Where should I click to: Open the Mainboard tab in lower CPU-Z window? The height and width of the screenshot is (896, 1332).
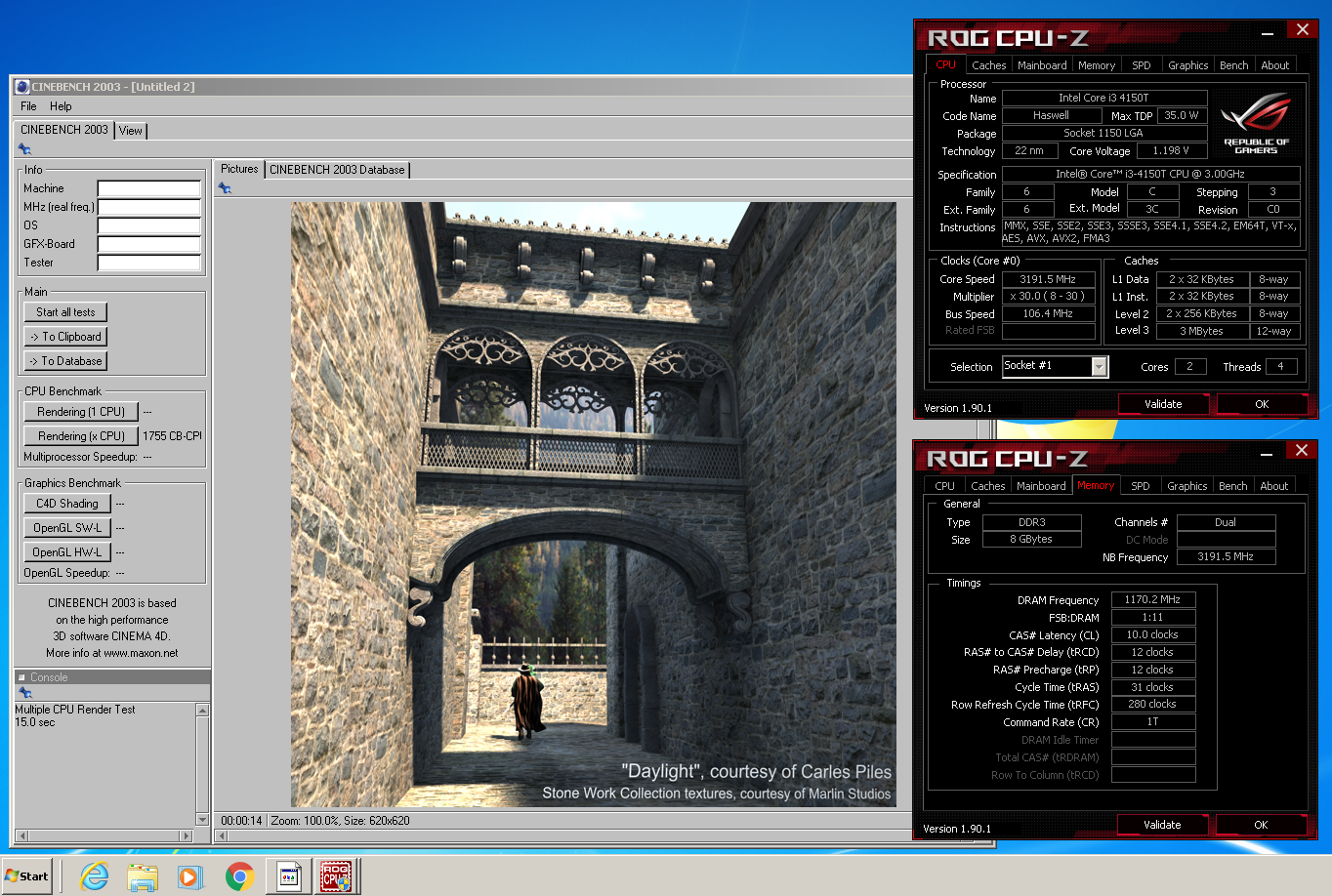pos(1041,486)
